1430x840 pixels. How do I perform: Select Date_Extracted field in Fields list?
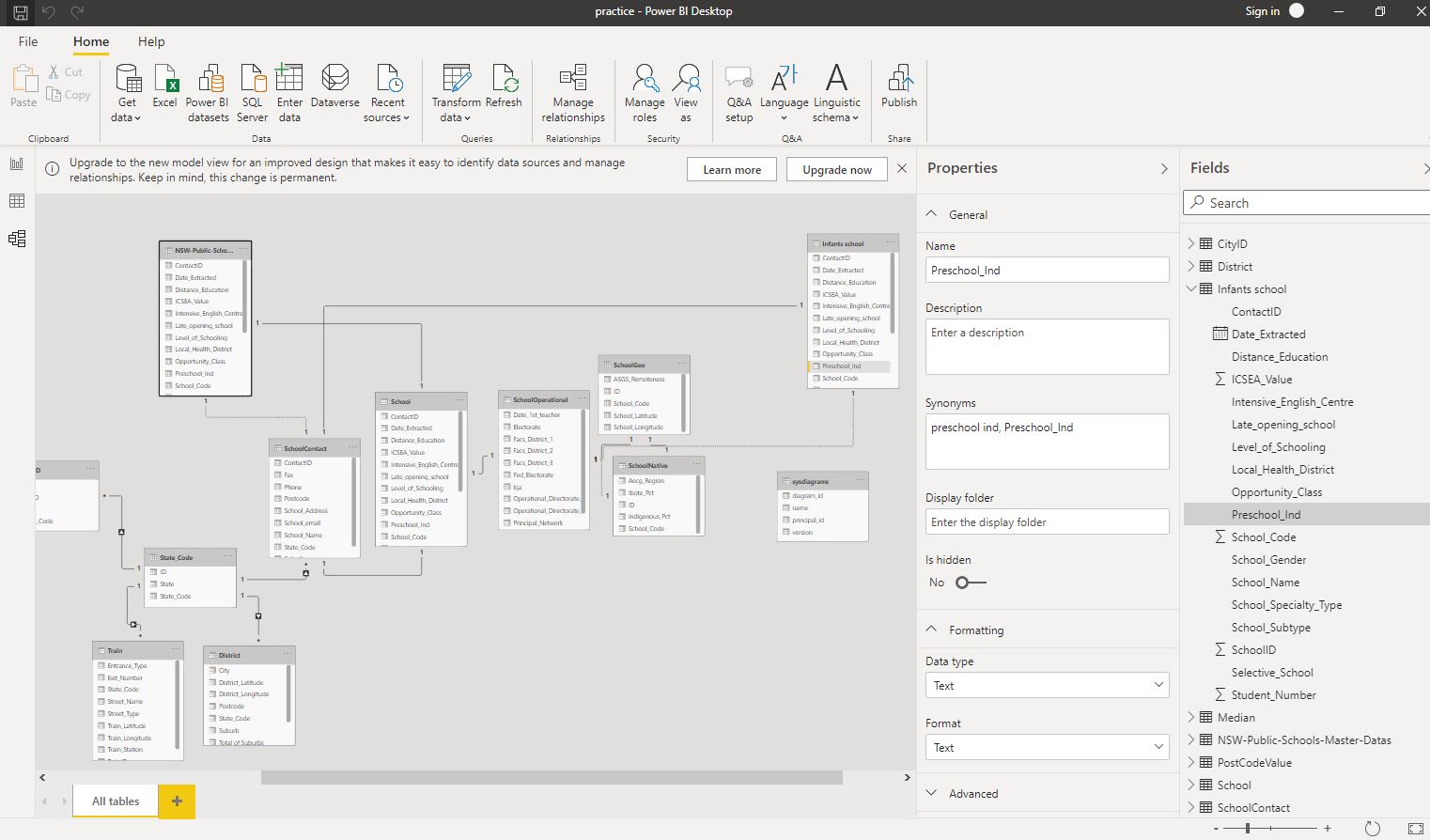pos(1268,334)
